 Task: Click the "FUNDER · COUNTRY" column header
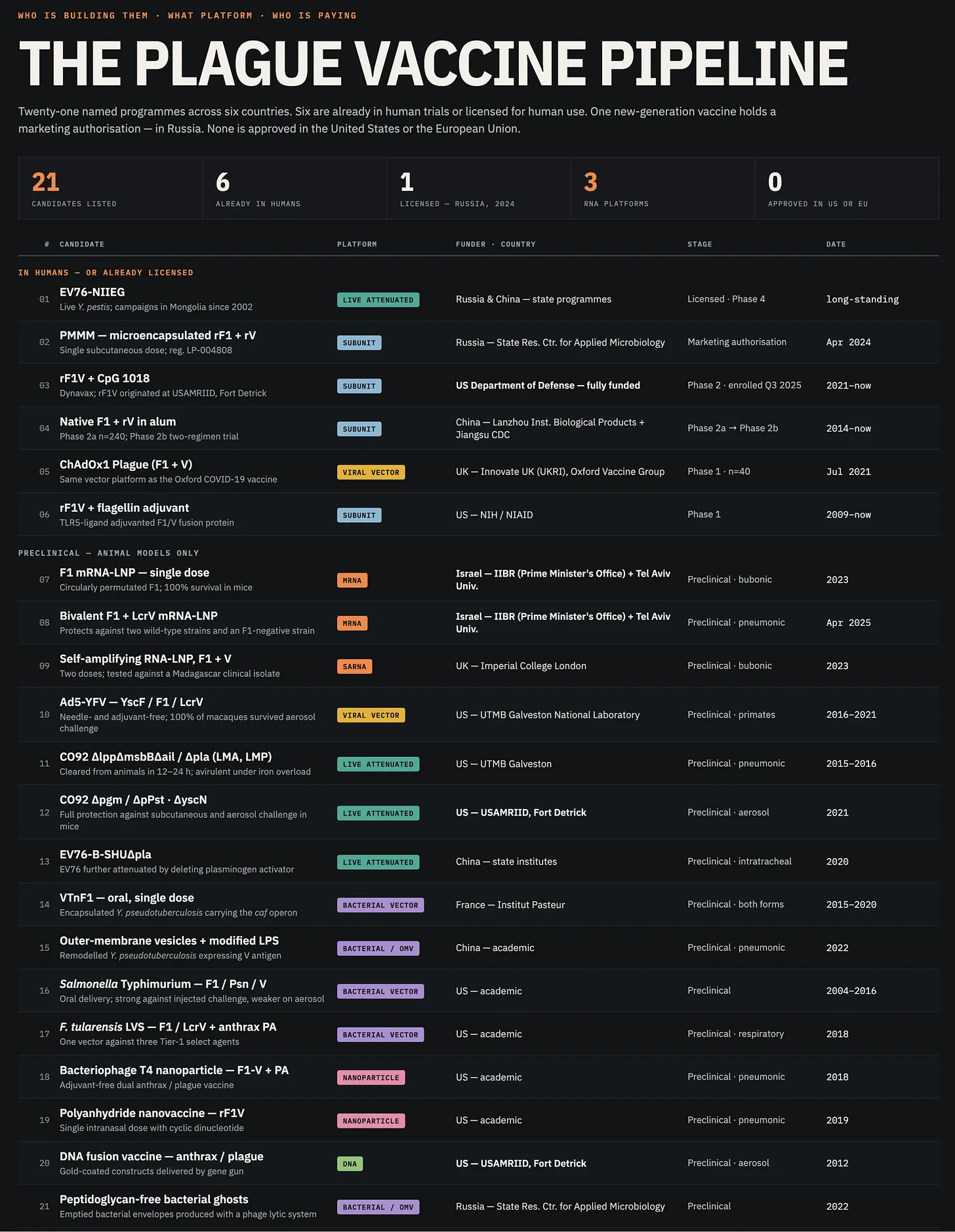(x=496, y=245)
